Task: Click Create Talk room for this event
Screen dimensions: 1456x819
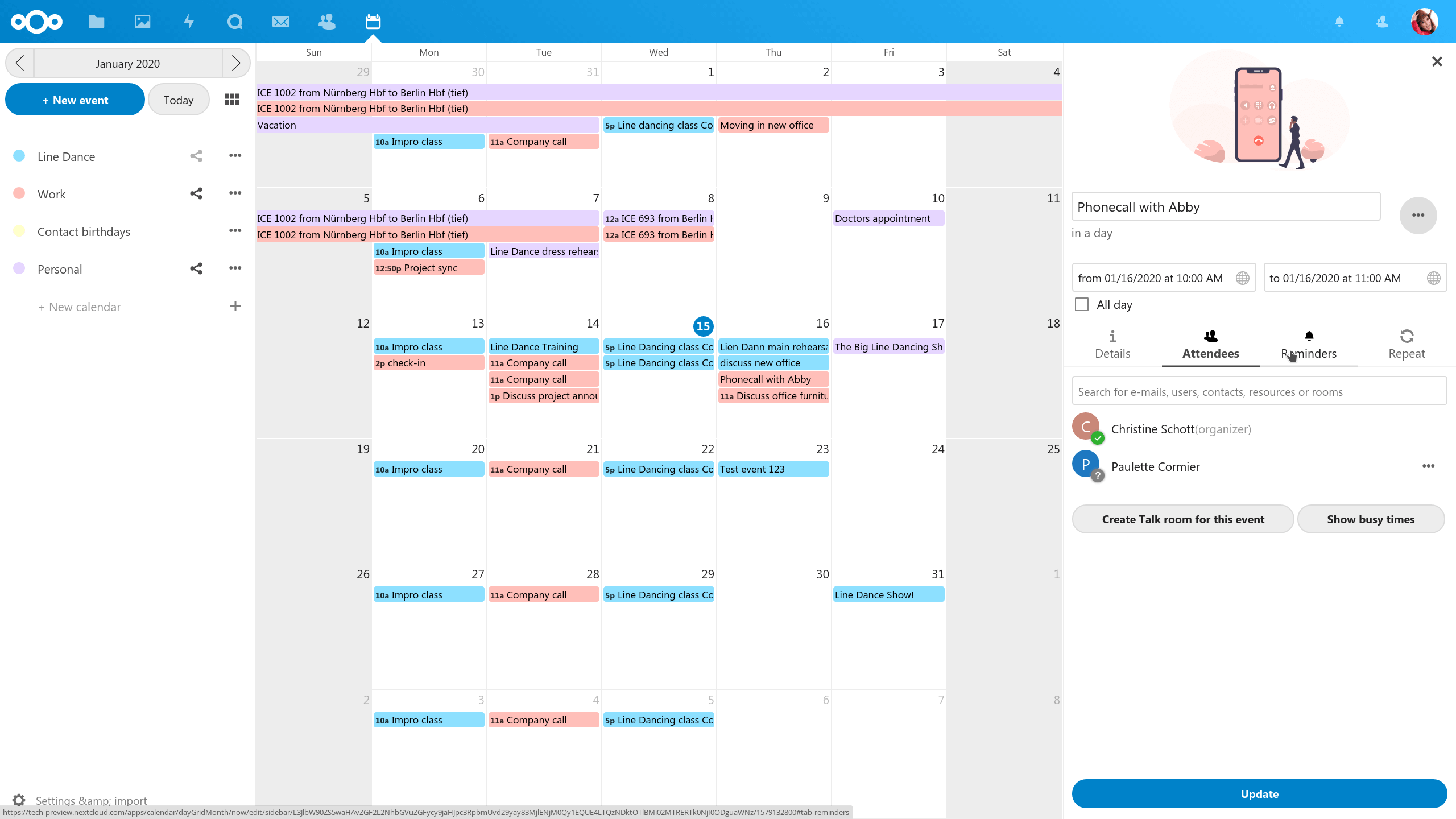Action: click(x=1183, y=519)
